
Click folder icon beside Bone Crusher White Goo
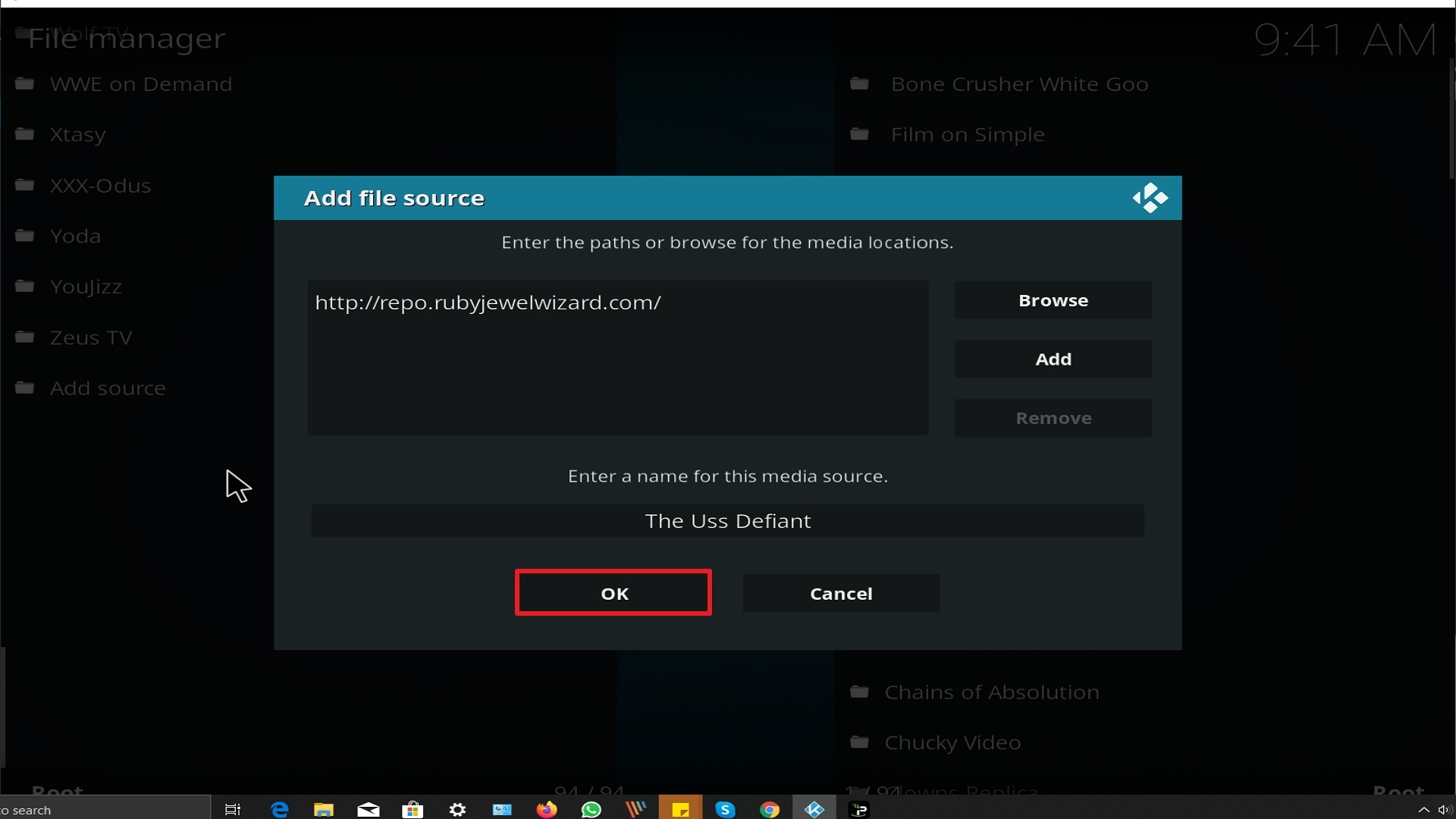point(859,83)
